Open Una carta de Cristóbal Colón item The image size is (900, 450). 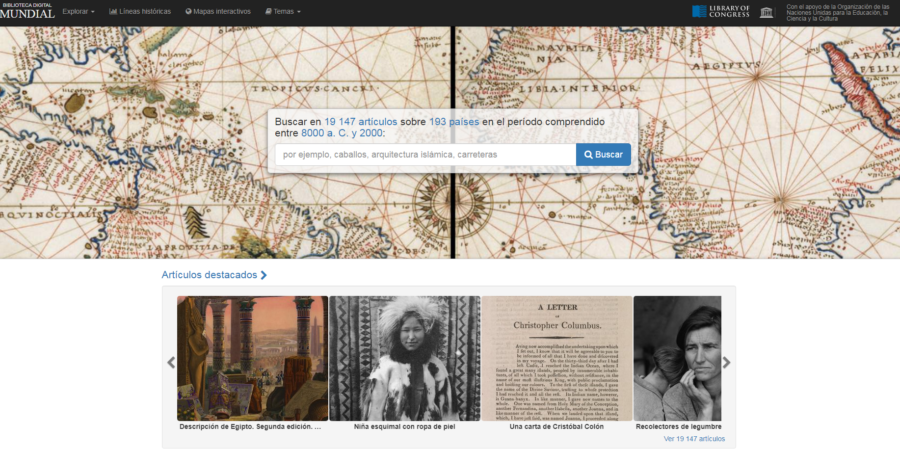tap(557, 358)
